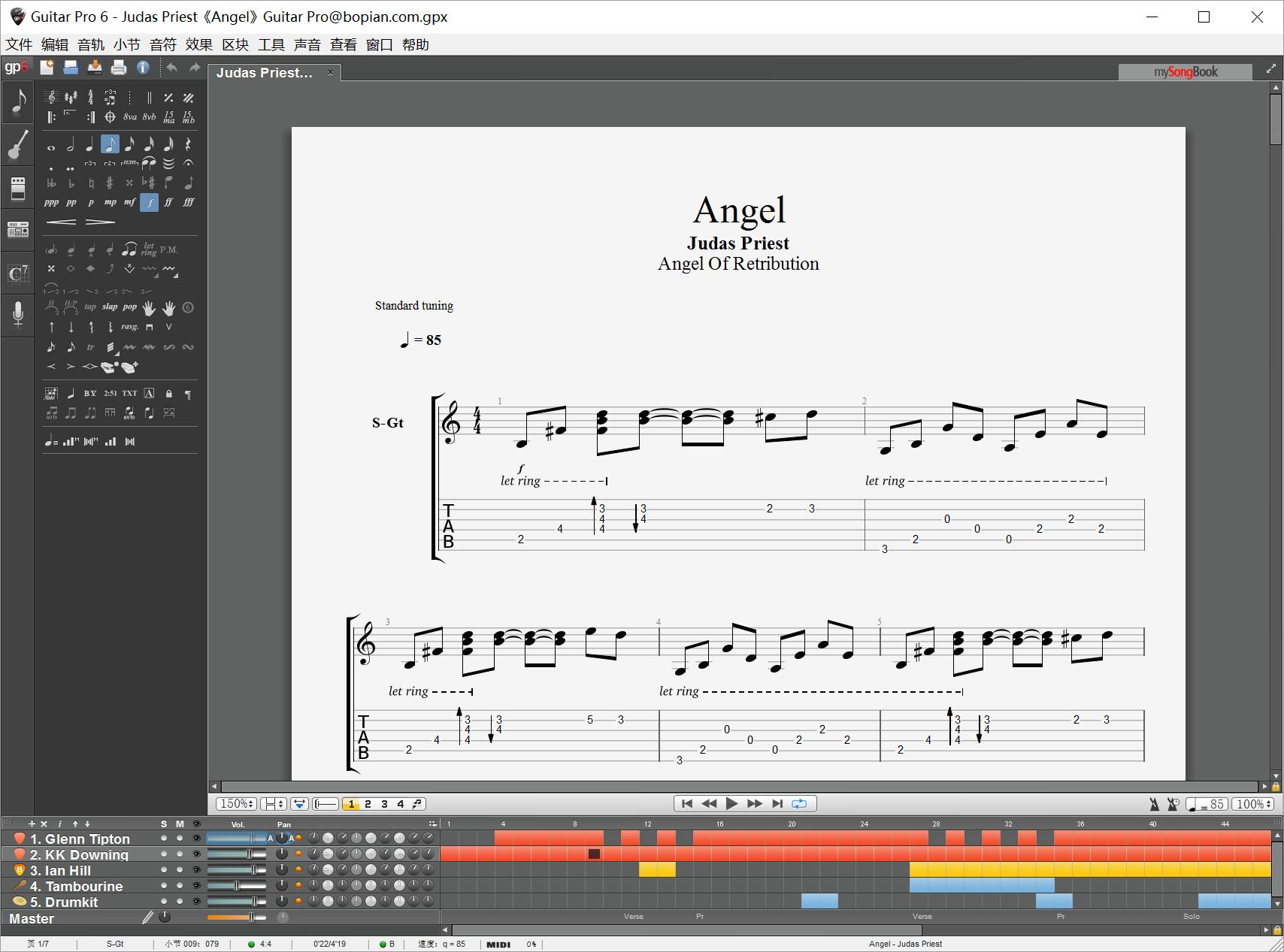Open the 文件 (File) menu
Screen dimensions: 1284x952
point(19,44)
